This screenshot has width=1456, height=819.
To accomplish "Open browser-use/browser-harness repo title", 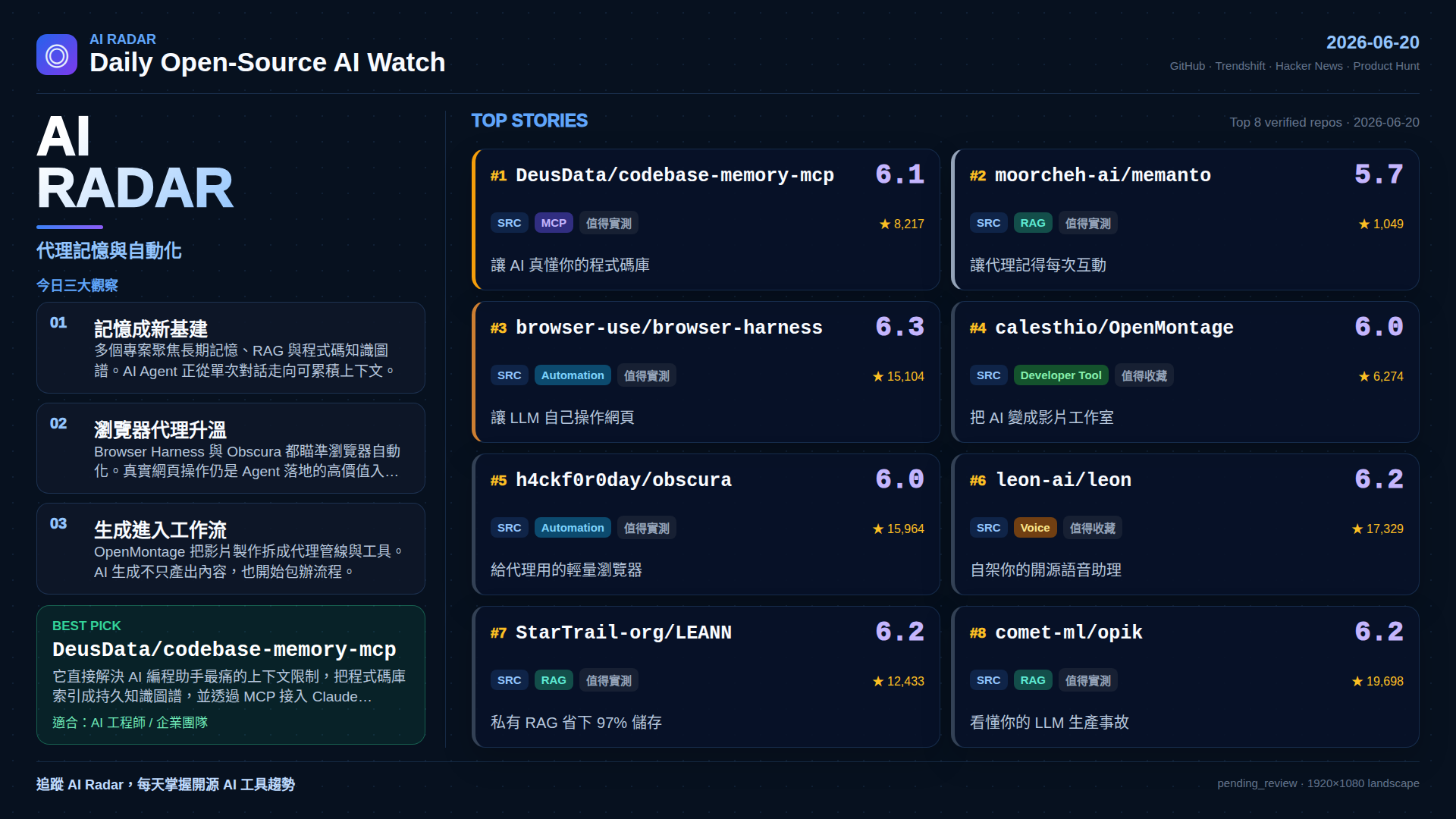I will pos(669,328).
